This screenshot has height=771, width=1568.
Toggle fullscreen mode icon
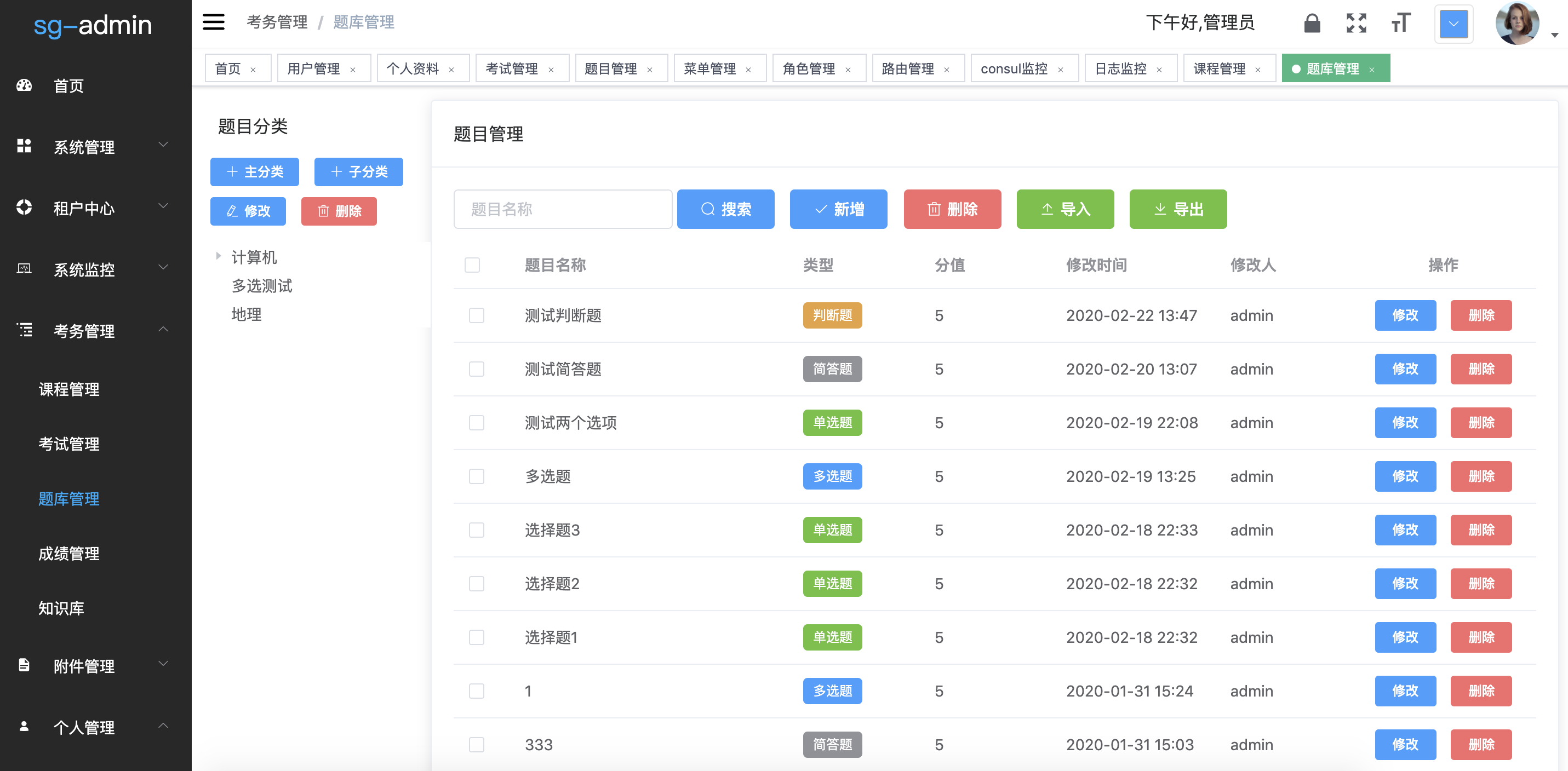[x=1356, y=24]
